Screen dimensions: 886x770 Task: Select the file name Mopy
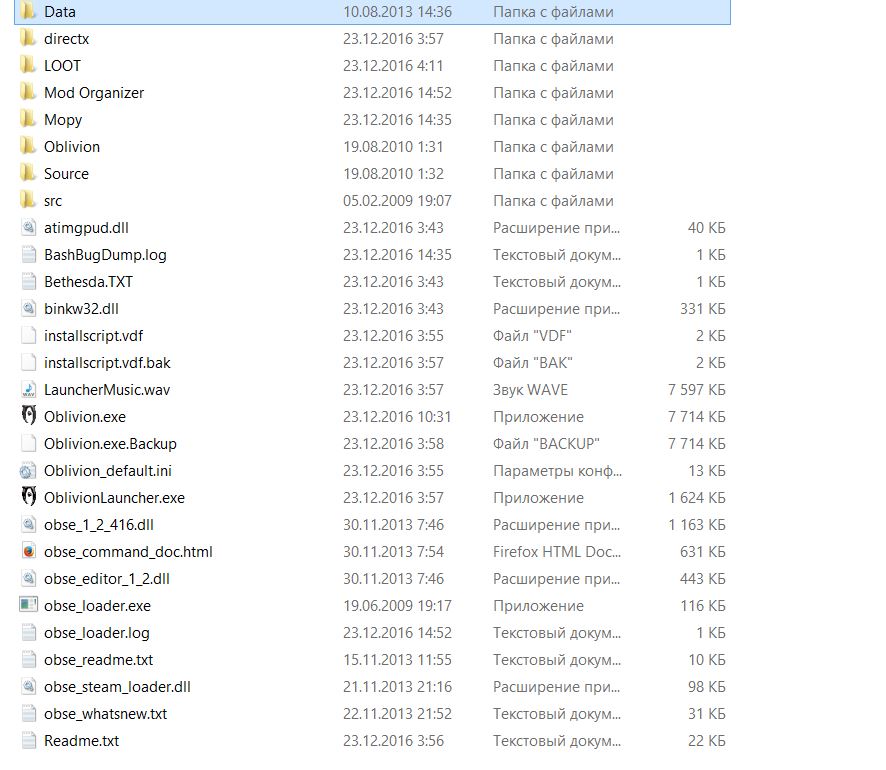(x=63, y=120)
